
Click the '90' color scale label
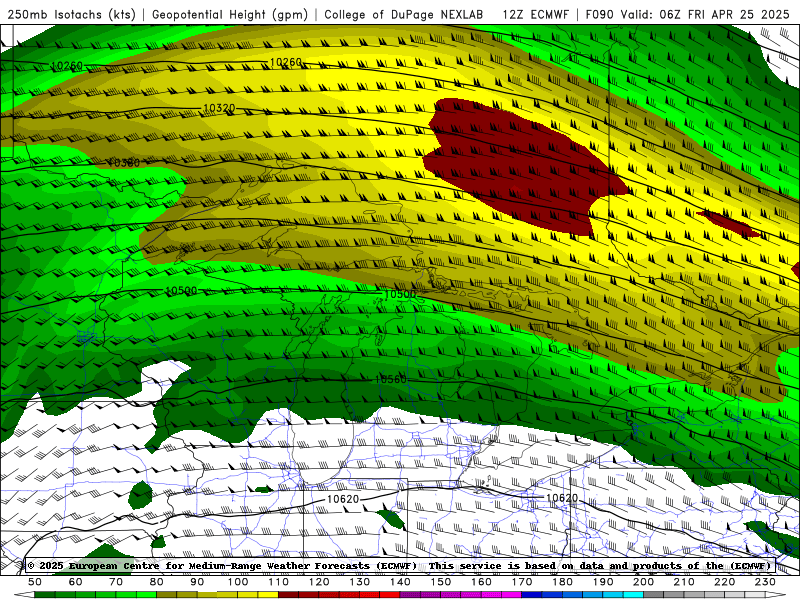[197, 582]
